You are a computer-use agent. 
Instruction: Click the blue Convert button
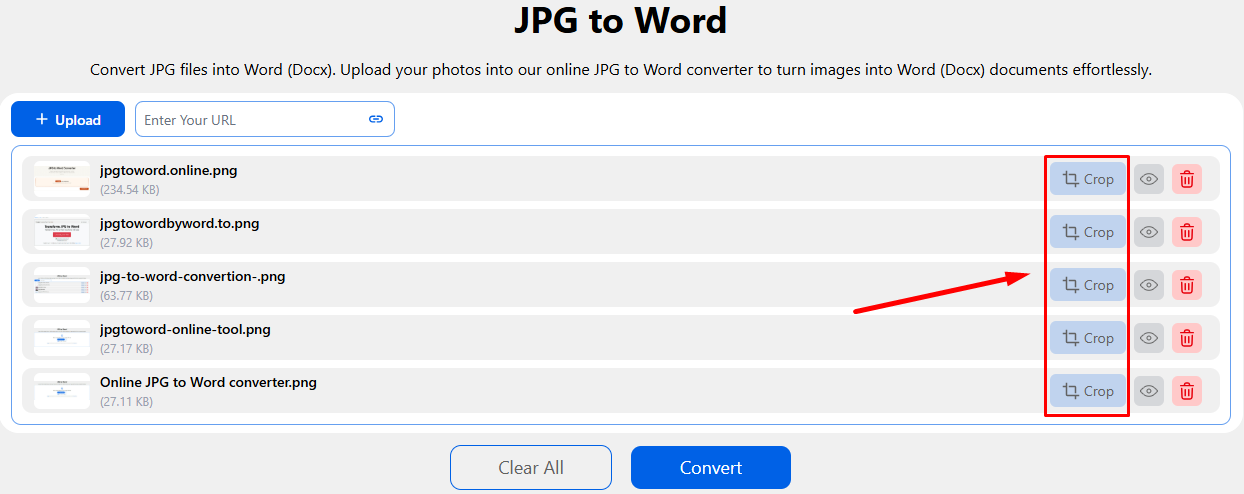click(711, 467)
